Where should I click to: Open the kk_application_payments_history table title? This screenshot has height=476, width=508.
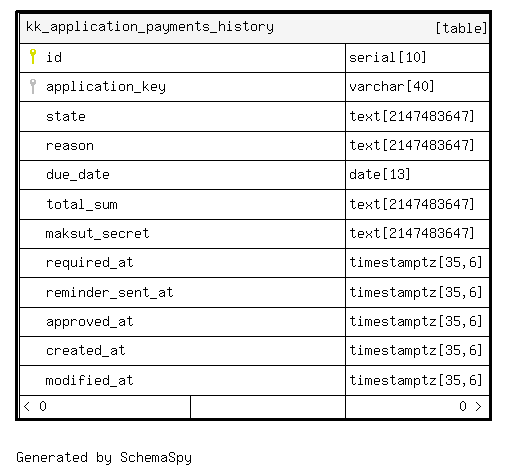[x=150, y=27]
